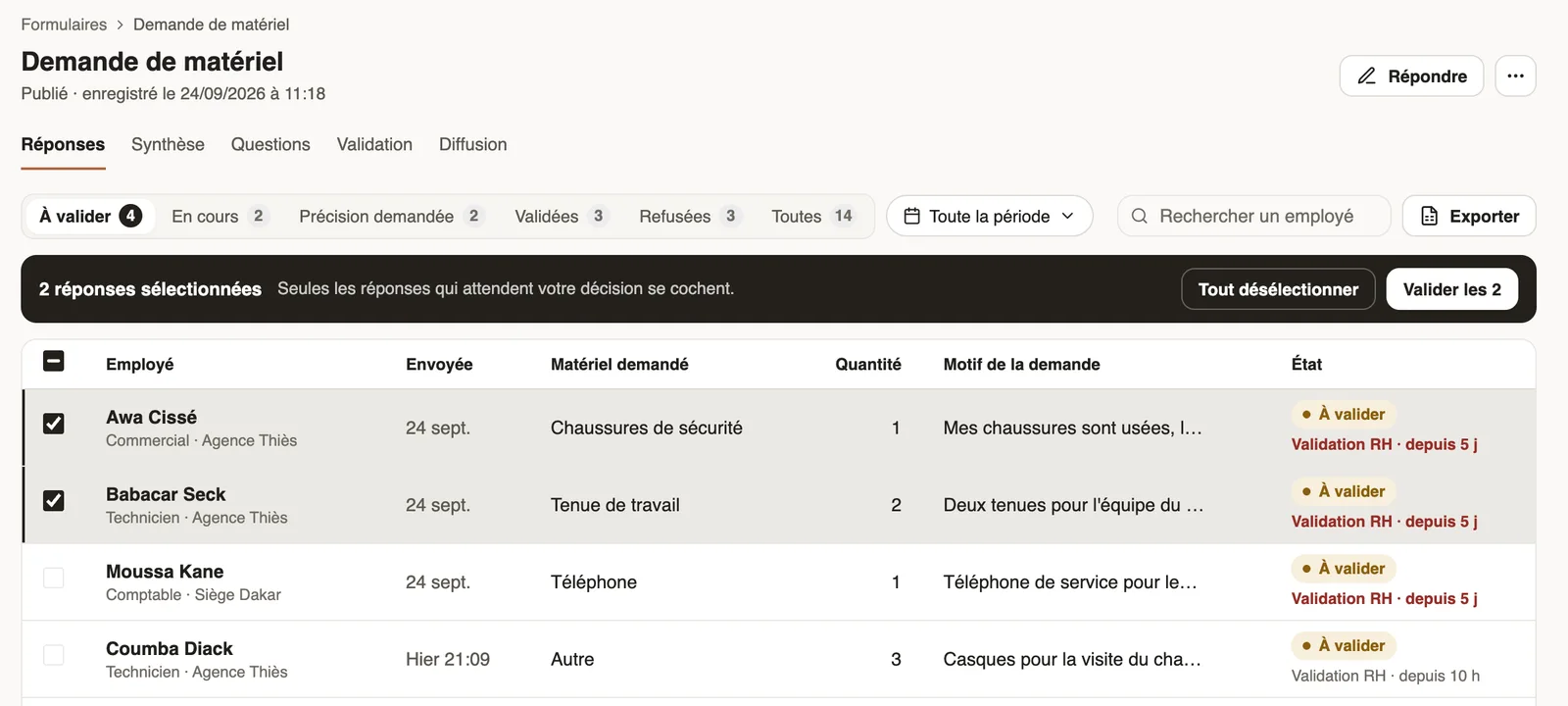The image size is (1568, 706).
Task: Click Tout désélectionner
Action: pyautogui.click(x=1278, y=289)
